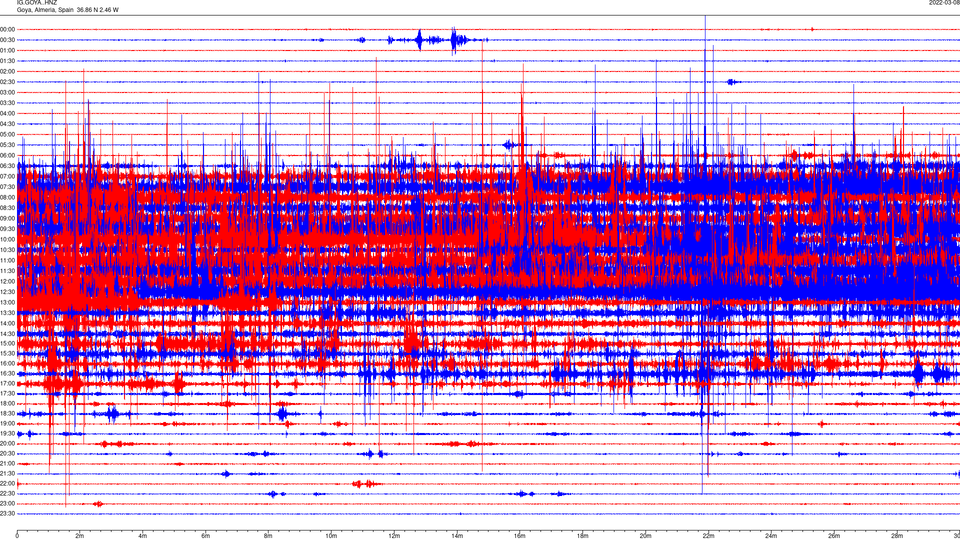This screenshot has width=960, height=540.
Task: Select the 02:30 time label
Action: coord(7,81)
